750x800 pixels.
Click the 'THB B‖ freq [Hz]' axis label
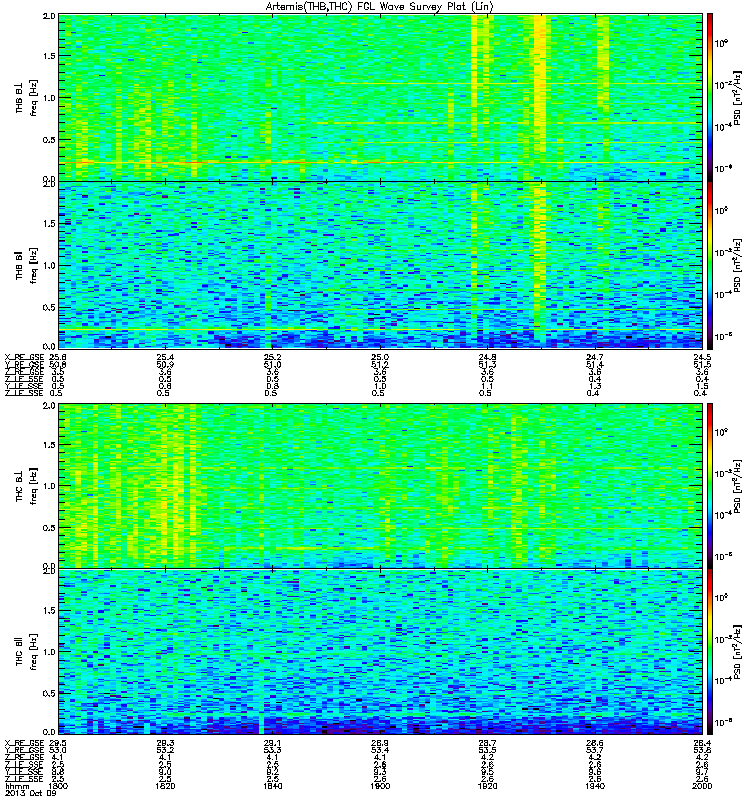click(27, 265)
